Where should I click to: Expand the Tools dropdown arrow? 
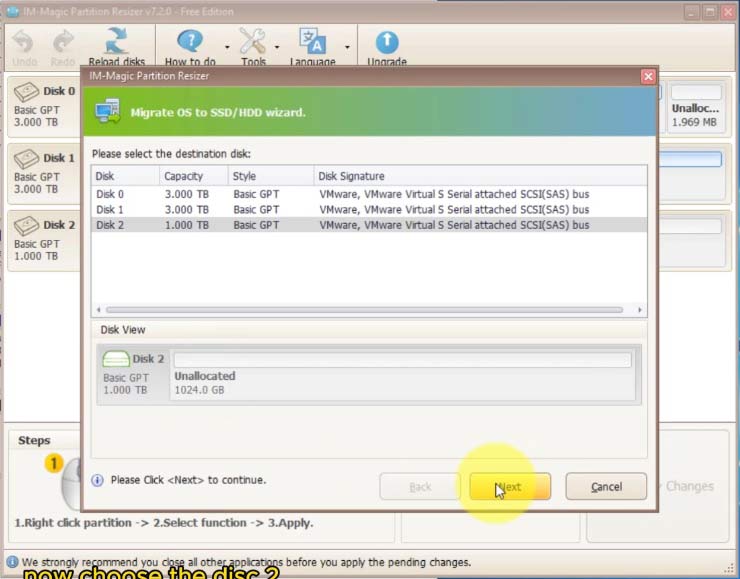pos(277,47)
